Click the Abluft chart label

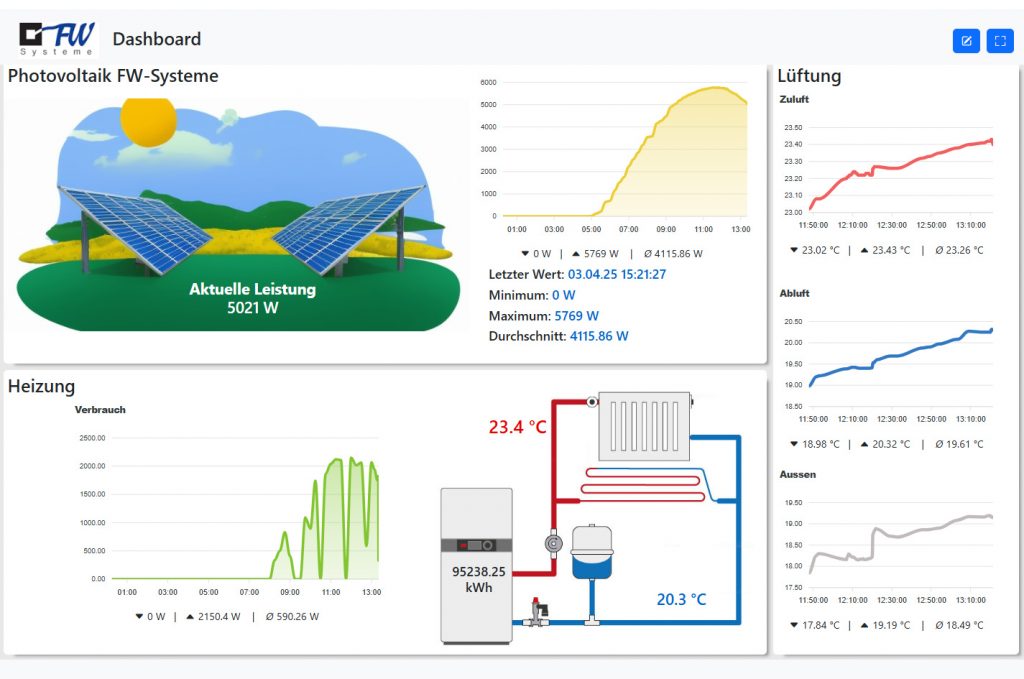coord(794,293)
